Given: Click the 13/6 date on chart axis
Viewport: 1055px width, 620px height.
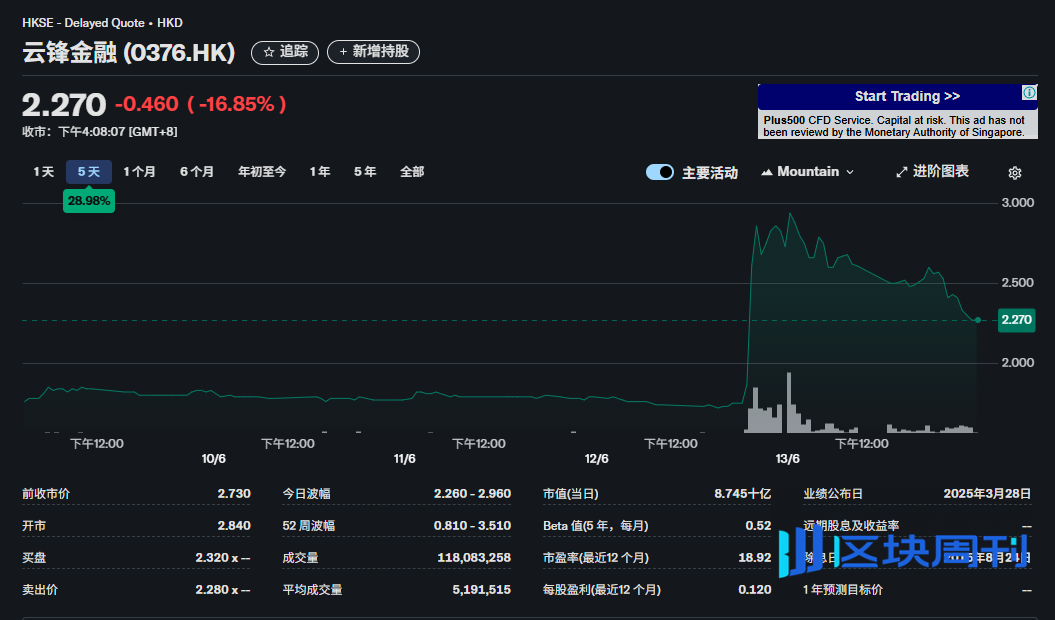Looking at the screenshot, I should [787, 458].
